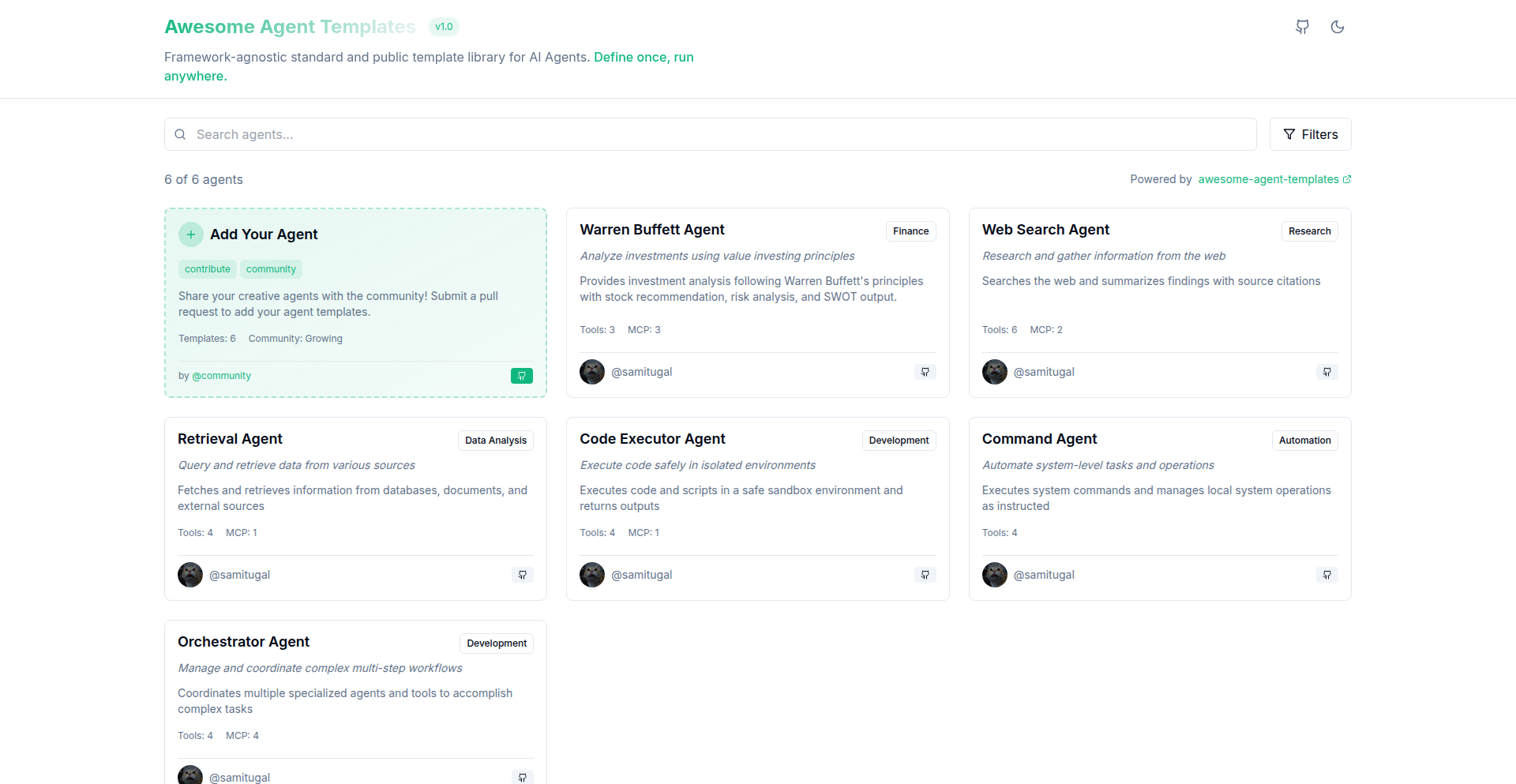1516x784 pixels.
Task: Click the @community author link
Action: pos(221,376)
